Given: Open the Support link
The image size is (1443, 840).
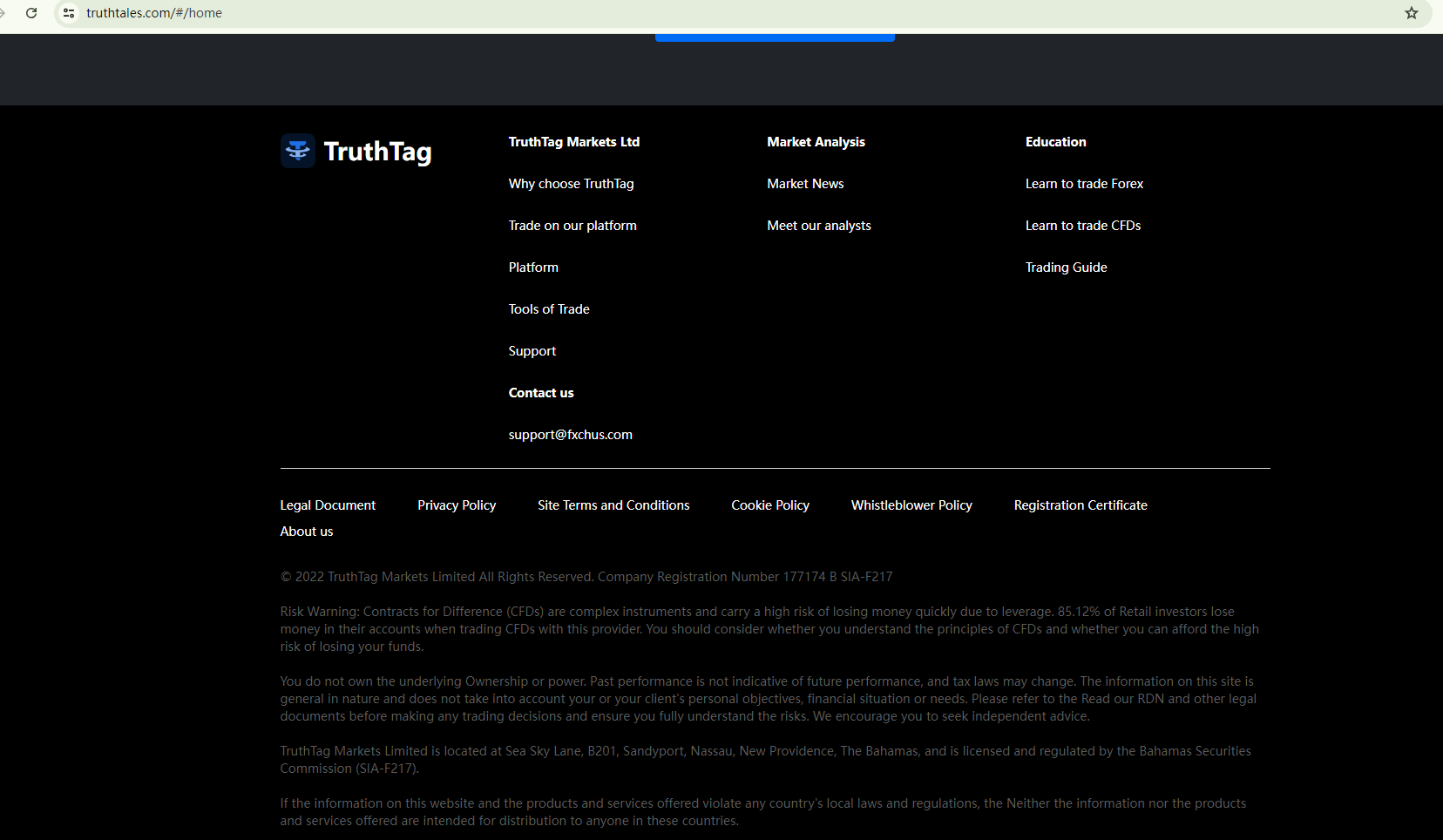Looking at the screenshot, I should [x=532, y=351].
